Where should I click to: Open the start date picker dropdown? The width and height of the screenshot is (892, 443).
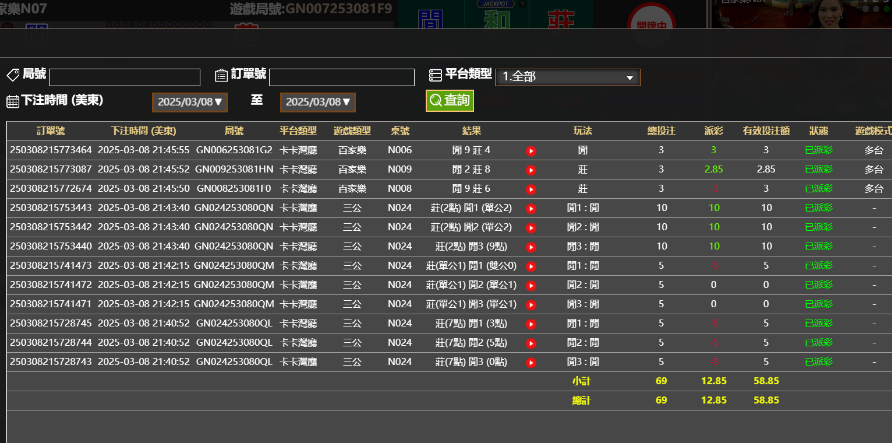(189, 102)
